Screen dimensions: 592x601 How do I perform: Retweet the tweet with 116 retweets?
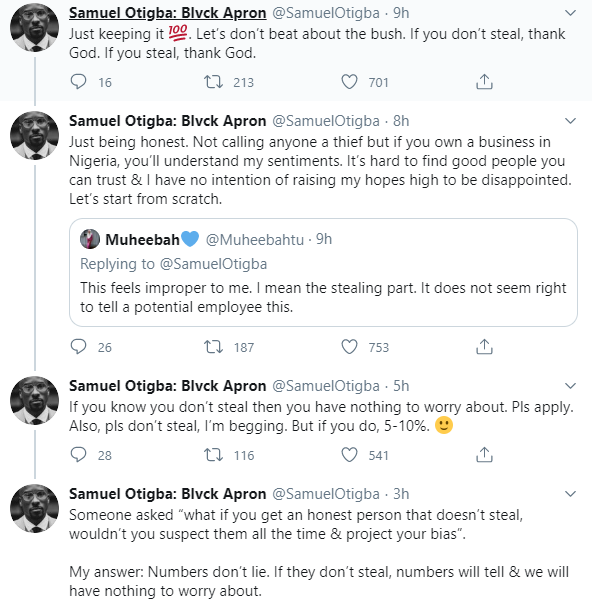(213, 455)
